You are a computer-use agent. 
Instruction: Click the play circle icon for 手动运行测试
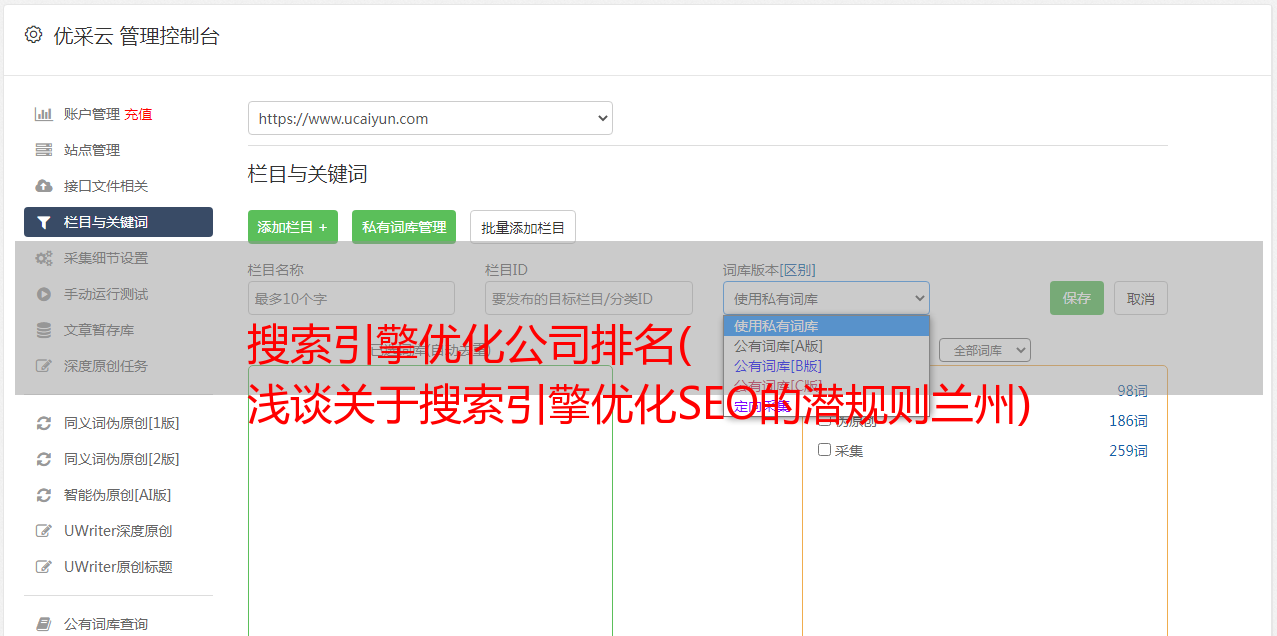(43, 294)
